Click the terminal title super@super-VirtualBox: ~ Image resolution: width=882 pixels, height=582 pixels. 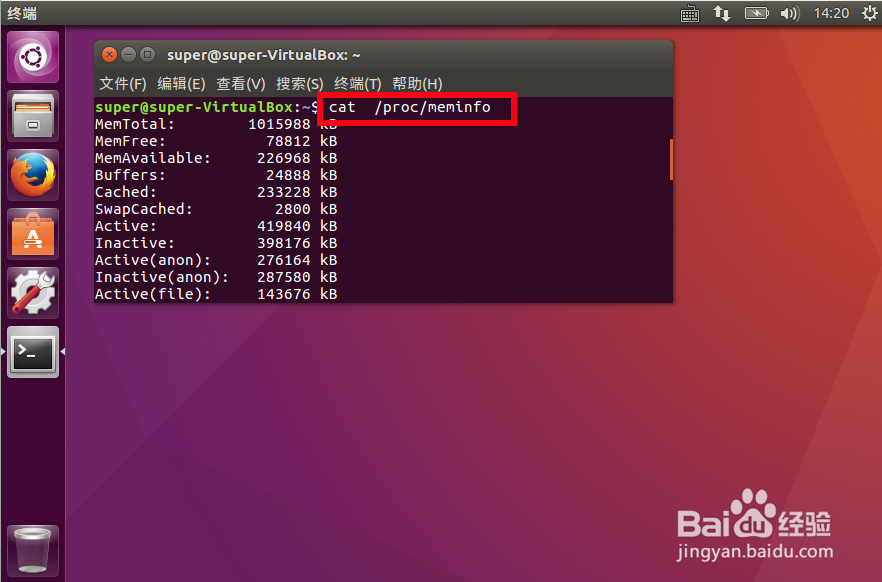pos(263,55)
